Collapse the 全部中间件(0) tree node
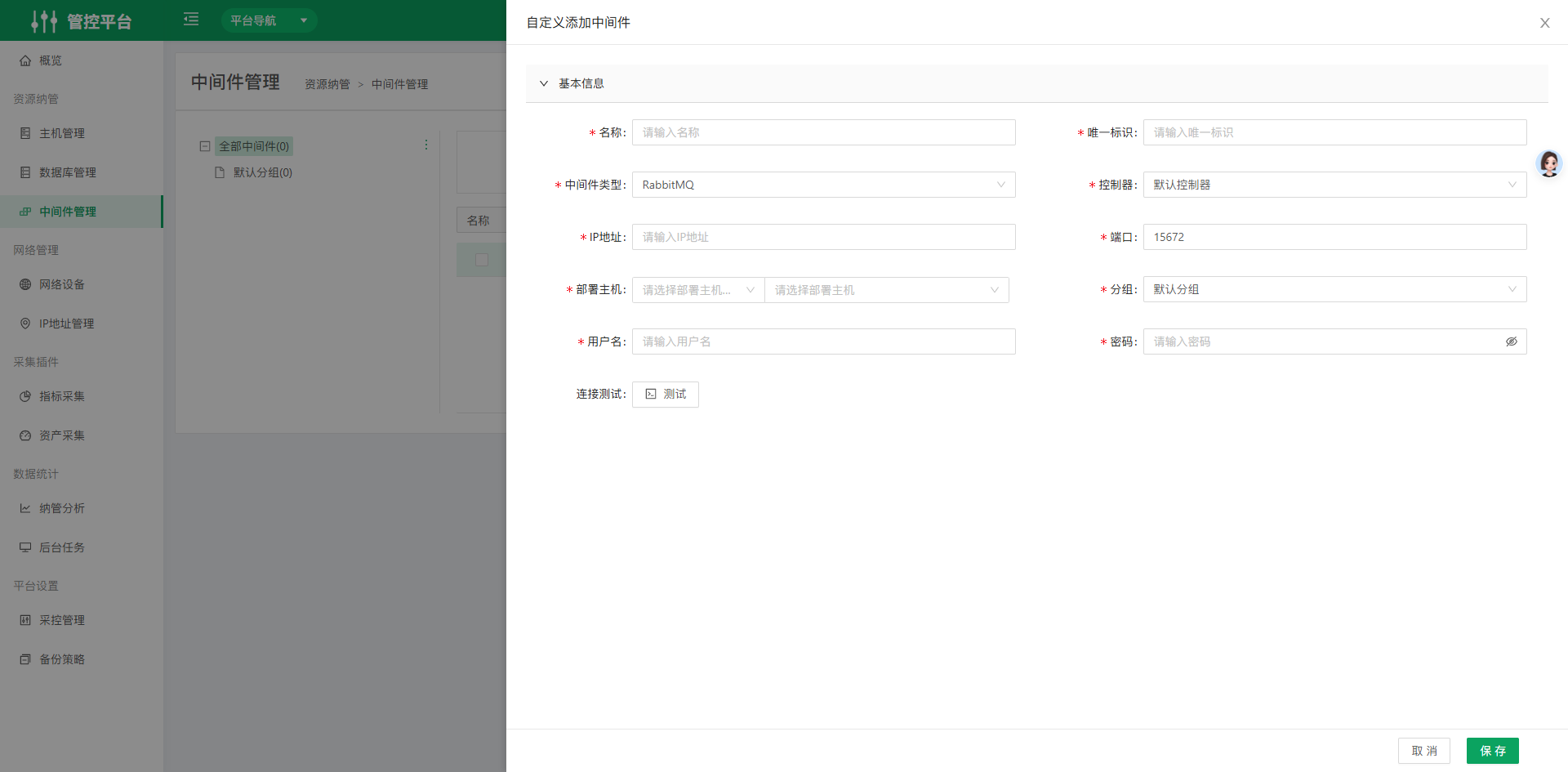This screenshot has width=1568, height=772. [205, 146]
